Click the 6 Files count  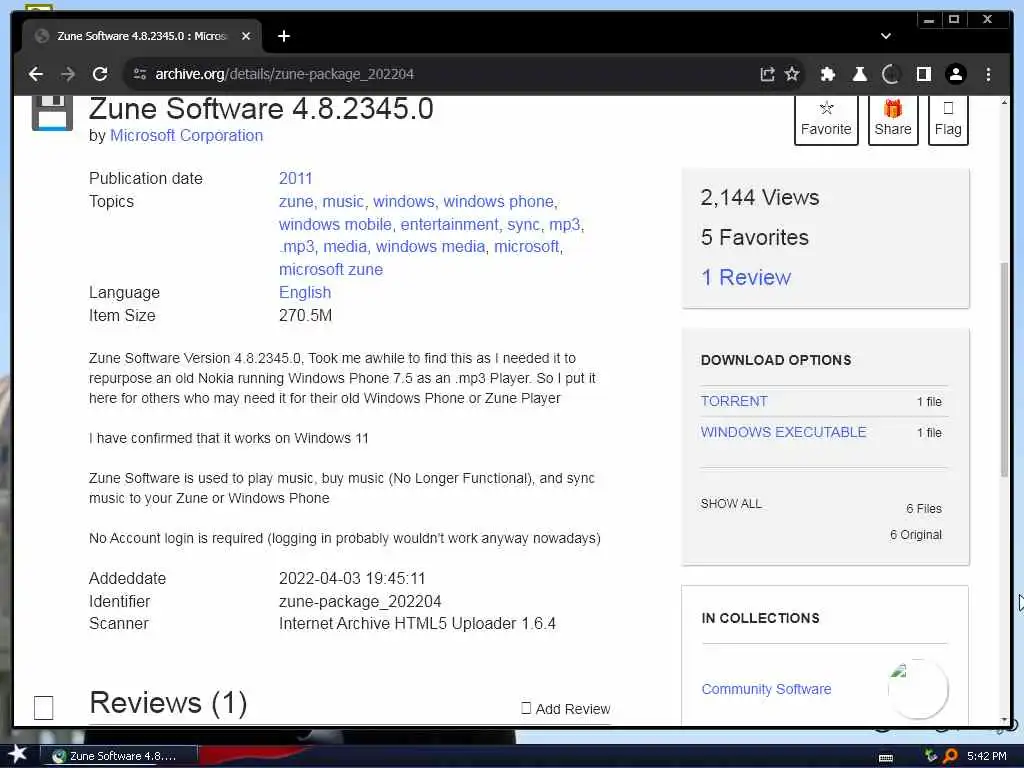(924, 509)
